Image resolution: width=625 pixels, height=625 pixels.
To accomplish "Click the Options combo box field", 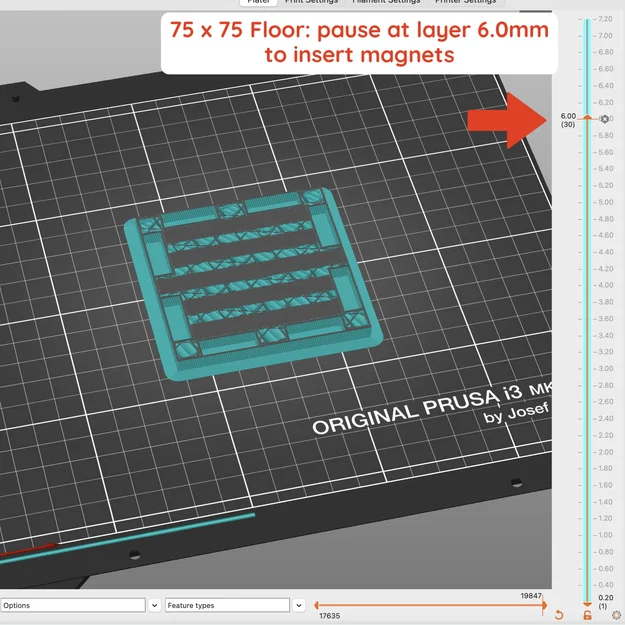I will (x=73, y=605).
